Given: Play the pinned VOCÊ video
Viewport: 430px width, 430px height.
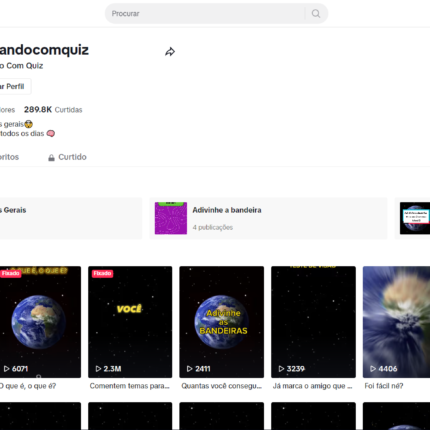Looking at the screenshot, I should [x=130, y=322].
